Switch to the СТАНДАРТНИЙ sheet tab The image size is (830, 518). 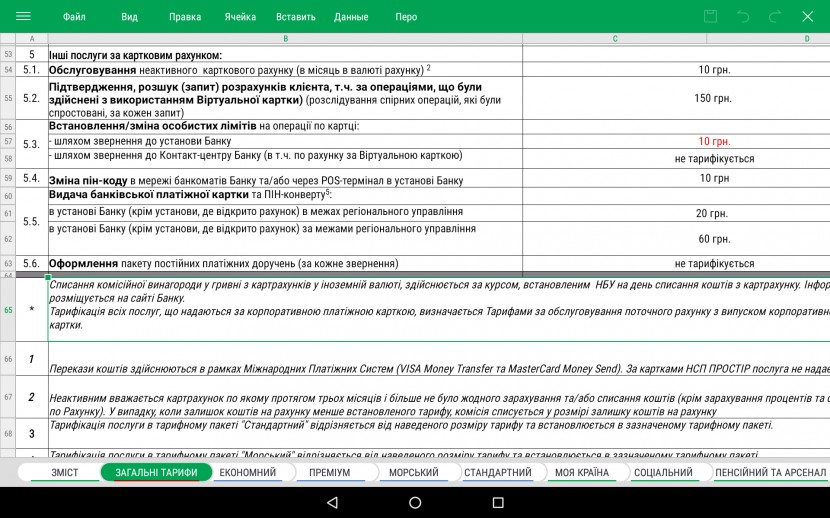(x=498, y=472)
